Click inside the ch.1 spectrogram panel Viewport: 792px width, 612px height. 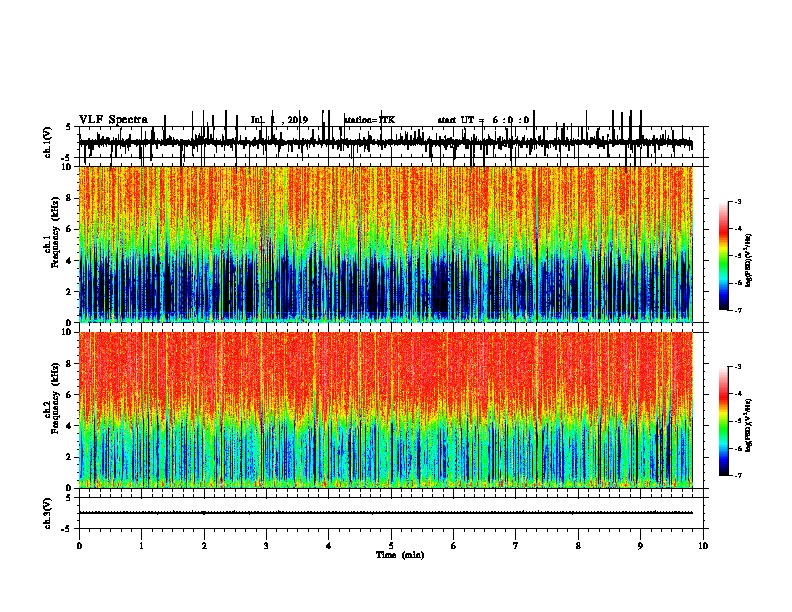(x=385, y=244)
